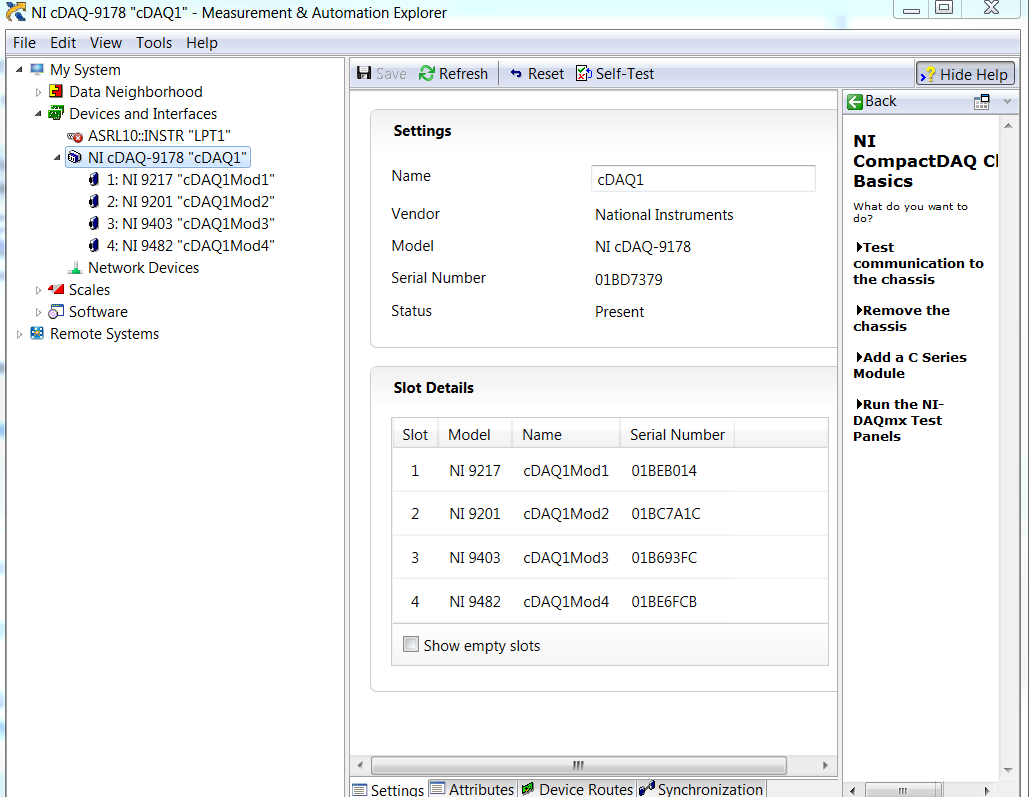Click the help pane horizontal scrollbar thumb
Screen dimensions: 1034x797
[x=903, y=790]
